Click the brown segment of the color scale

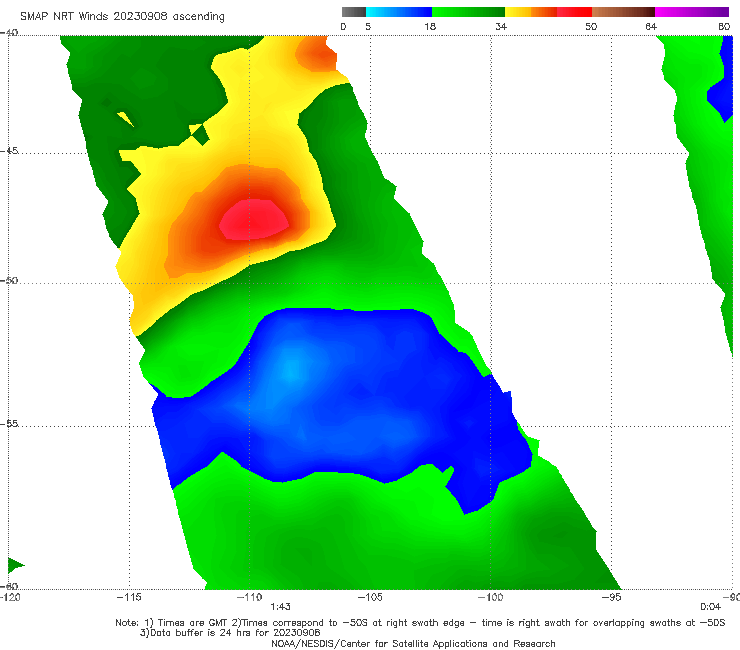pyautogui.click(x=623, y=12)
